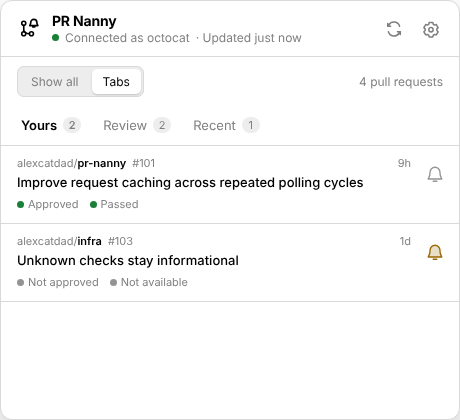The image size is (460, 420).
Task: Switch to the Recent tab
Action: 226,125
